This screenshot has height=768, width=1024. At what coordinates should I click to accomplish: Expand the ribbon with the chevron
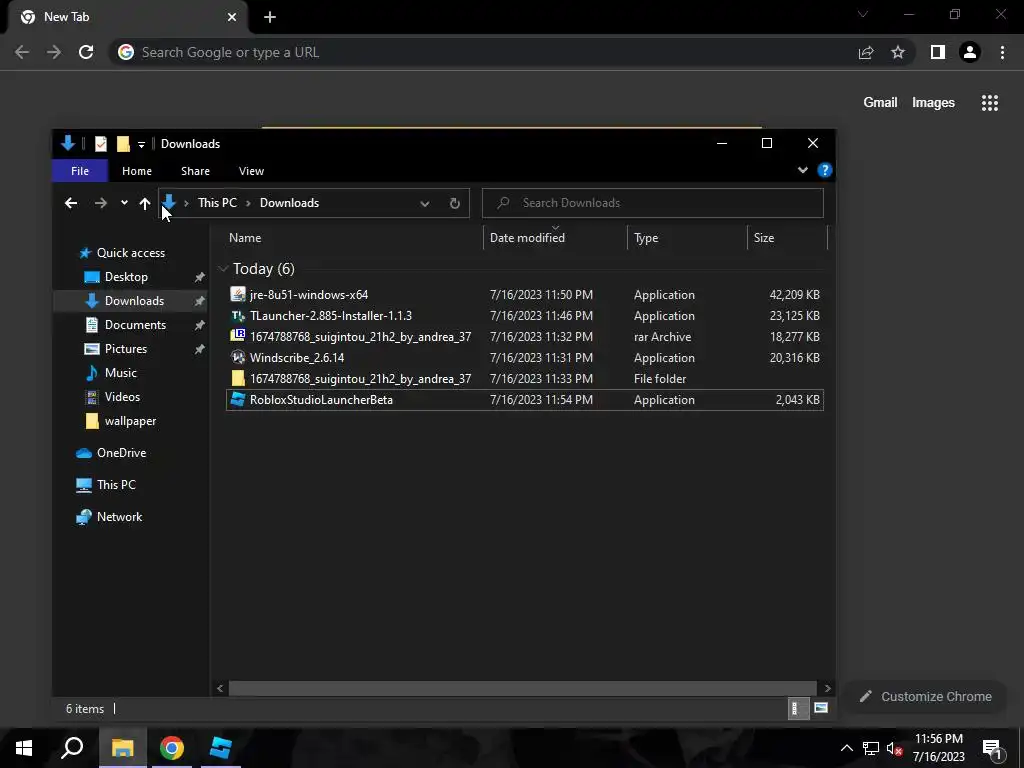click(803, 170)
